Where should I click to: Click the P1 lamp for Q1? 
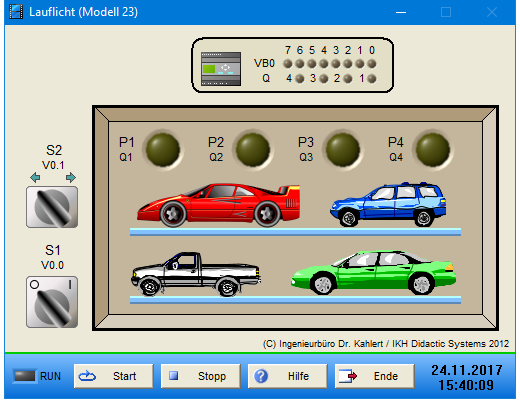(x=163, y=150)
